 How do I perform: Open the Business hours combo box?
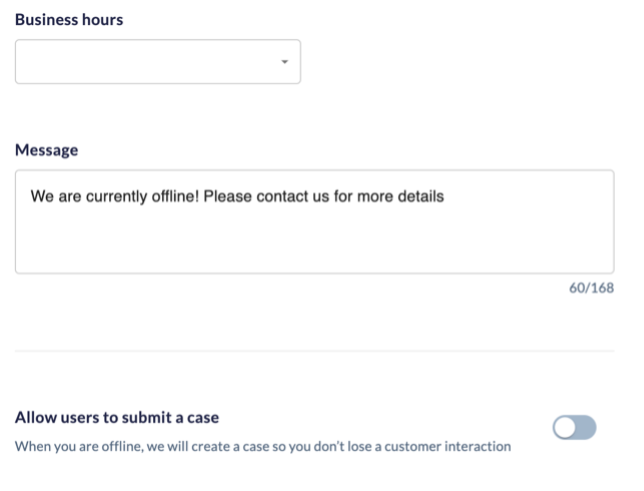pyautogui.click(x=158, y=62)
